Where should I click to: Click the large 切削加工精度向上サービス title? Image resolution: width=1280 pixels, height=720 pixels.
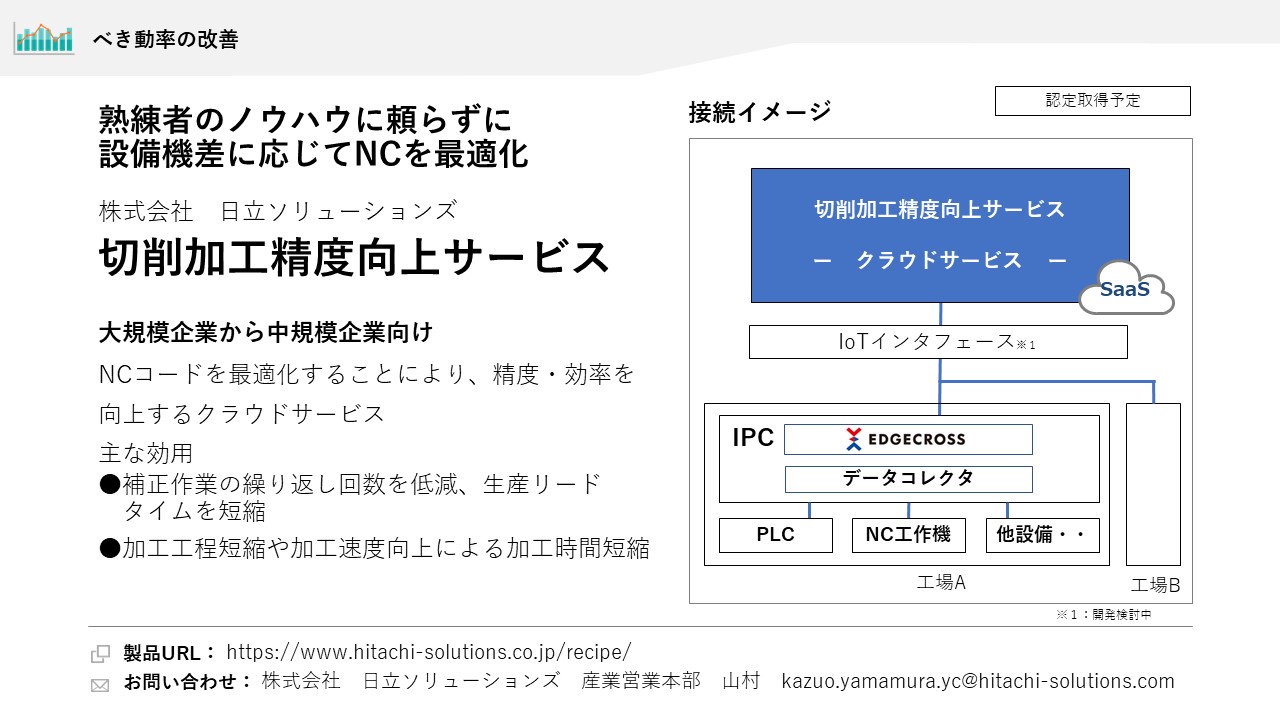point(355,258)
